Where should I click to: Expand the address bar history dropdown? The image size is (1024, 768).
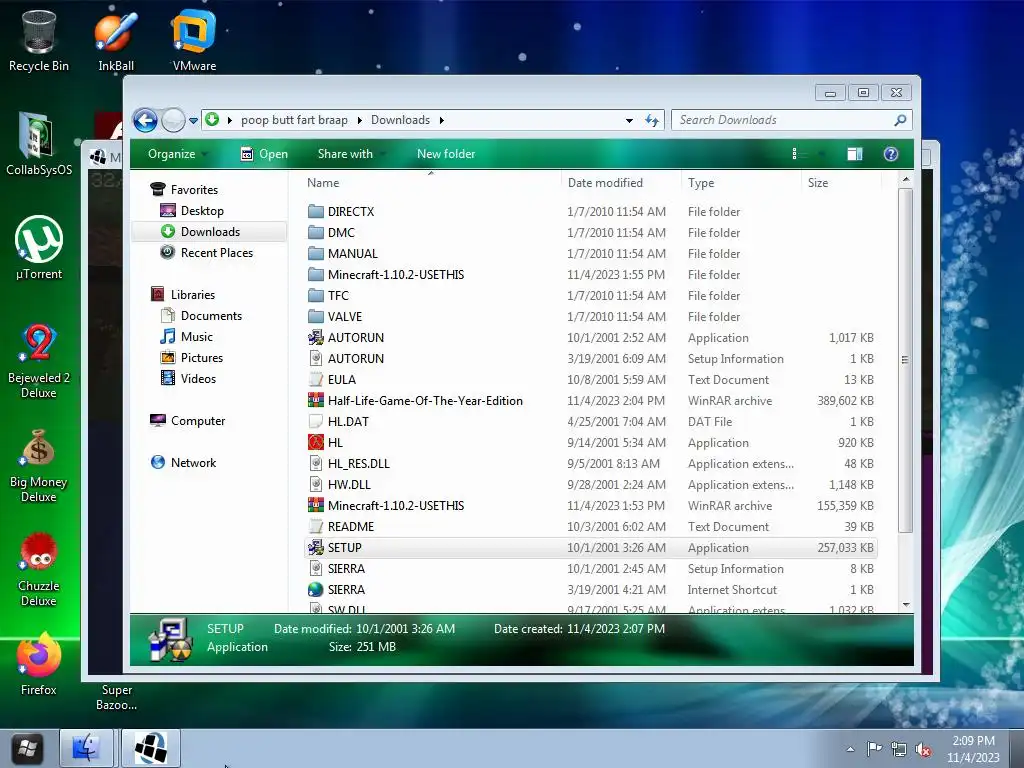[x=629, y=120]
